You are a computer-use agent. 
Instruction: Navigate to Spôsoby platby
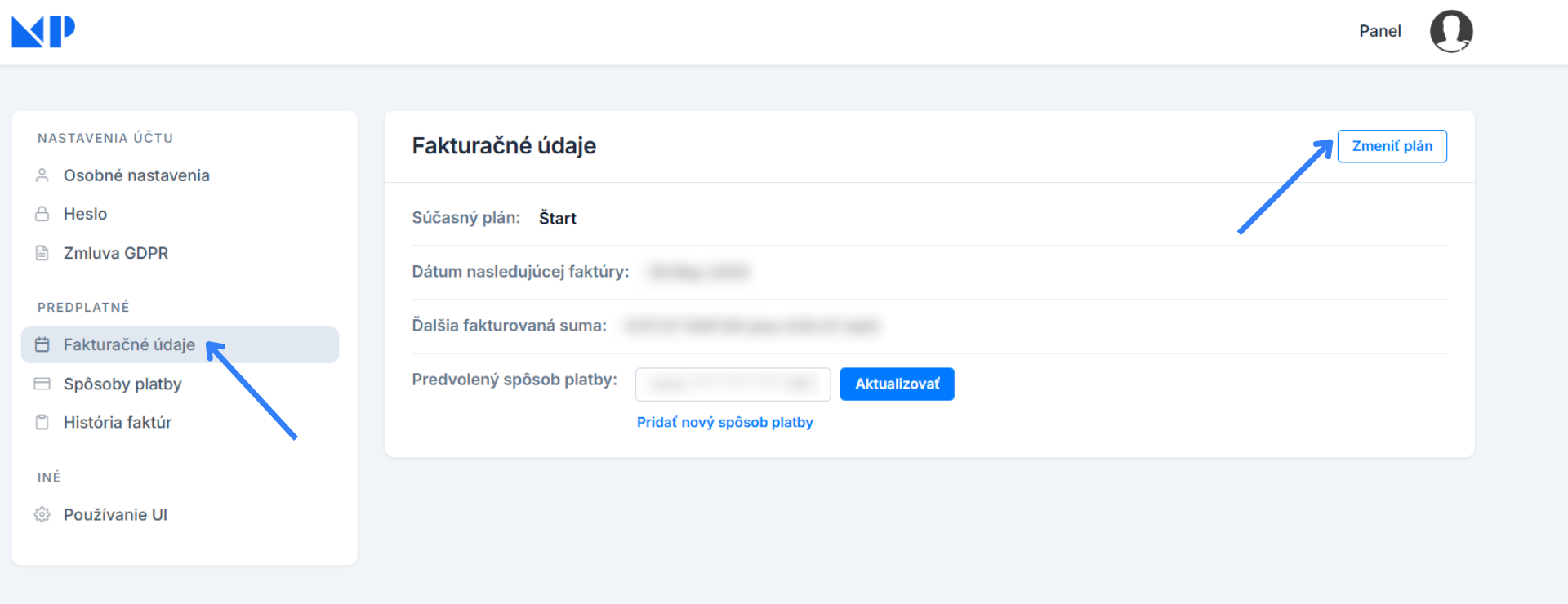coord(122,384)
